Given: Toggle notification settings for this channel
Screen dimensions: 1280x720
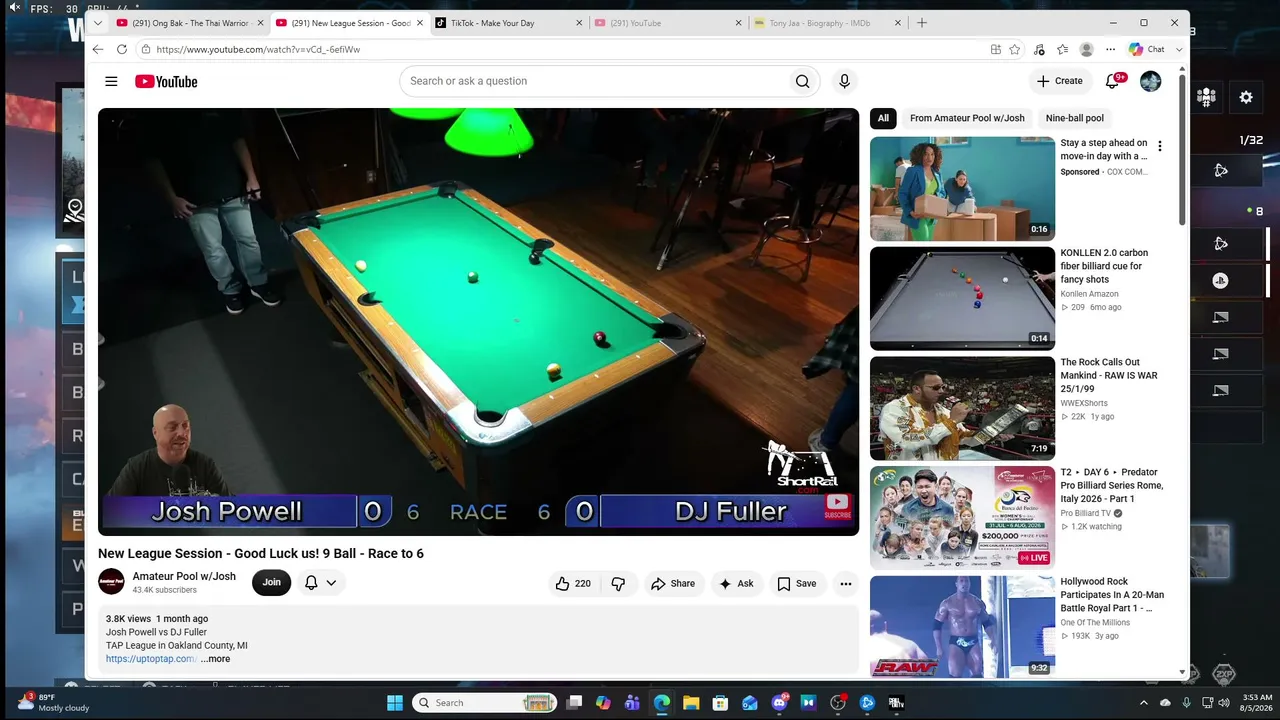Looking at the screenshot, I should pos(320,582).
